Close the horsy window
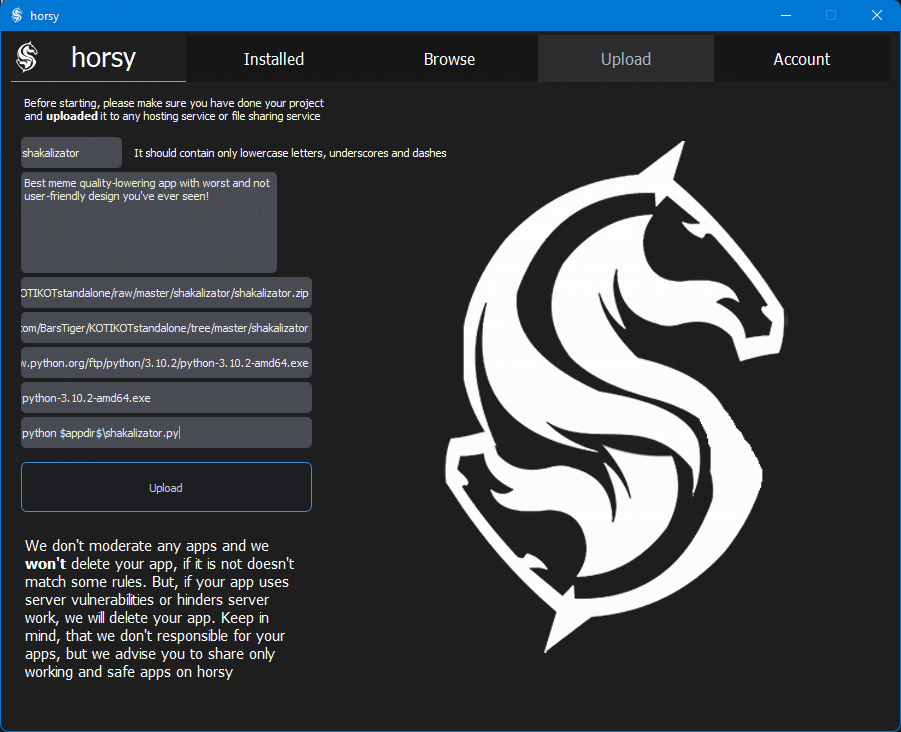 tap(877, 15)
